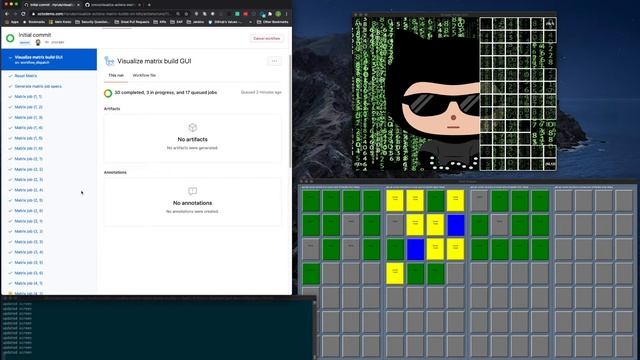This screenshot has height=360, width=640.
Task: Open the Security Question bookmarks folder
Action: 92,22
